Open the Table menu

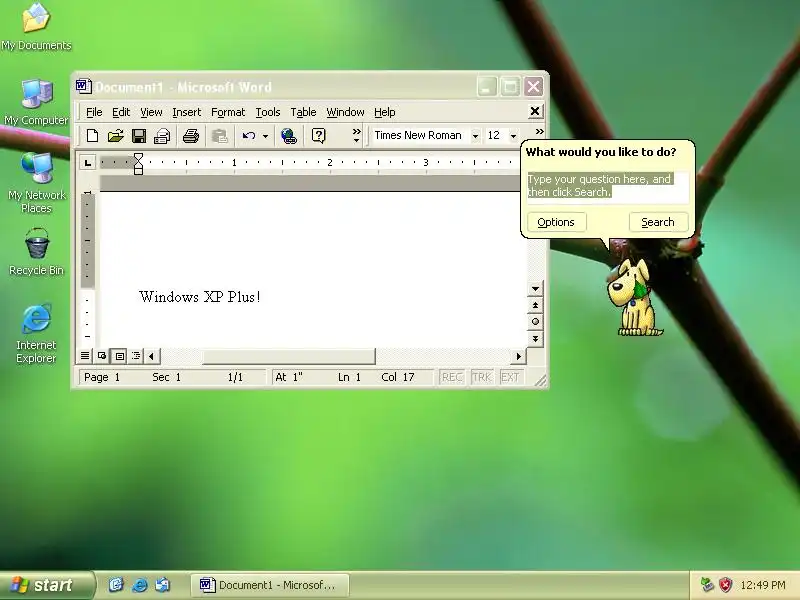pyautogui.click(x=303, y=112)
